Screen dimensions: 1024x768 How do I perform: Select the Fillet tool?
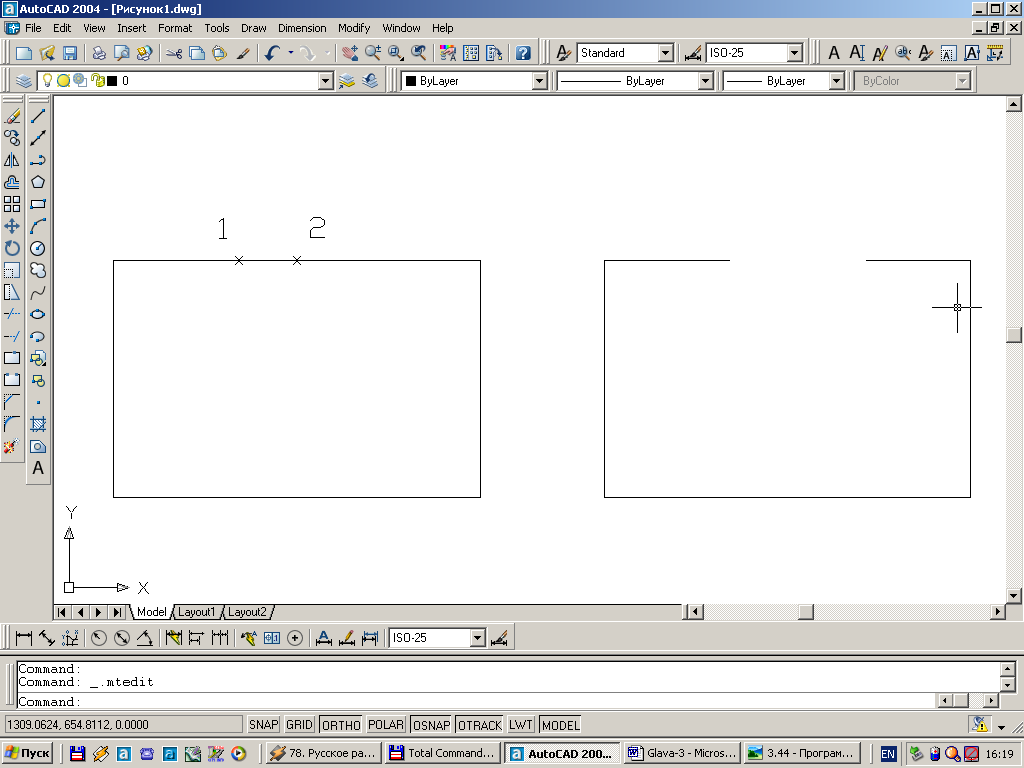coord(12,424)
